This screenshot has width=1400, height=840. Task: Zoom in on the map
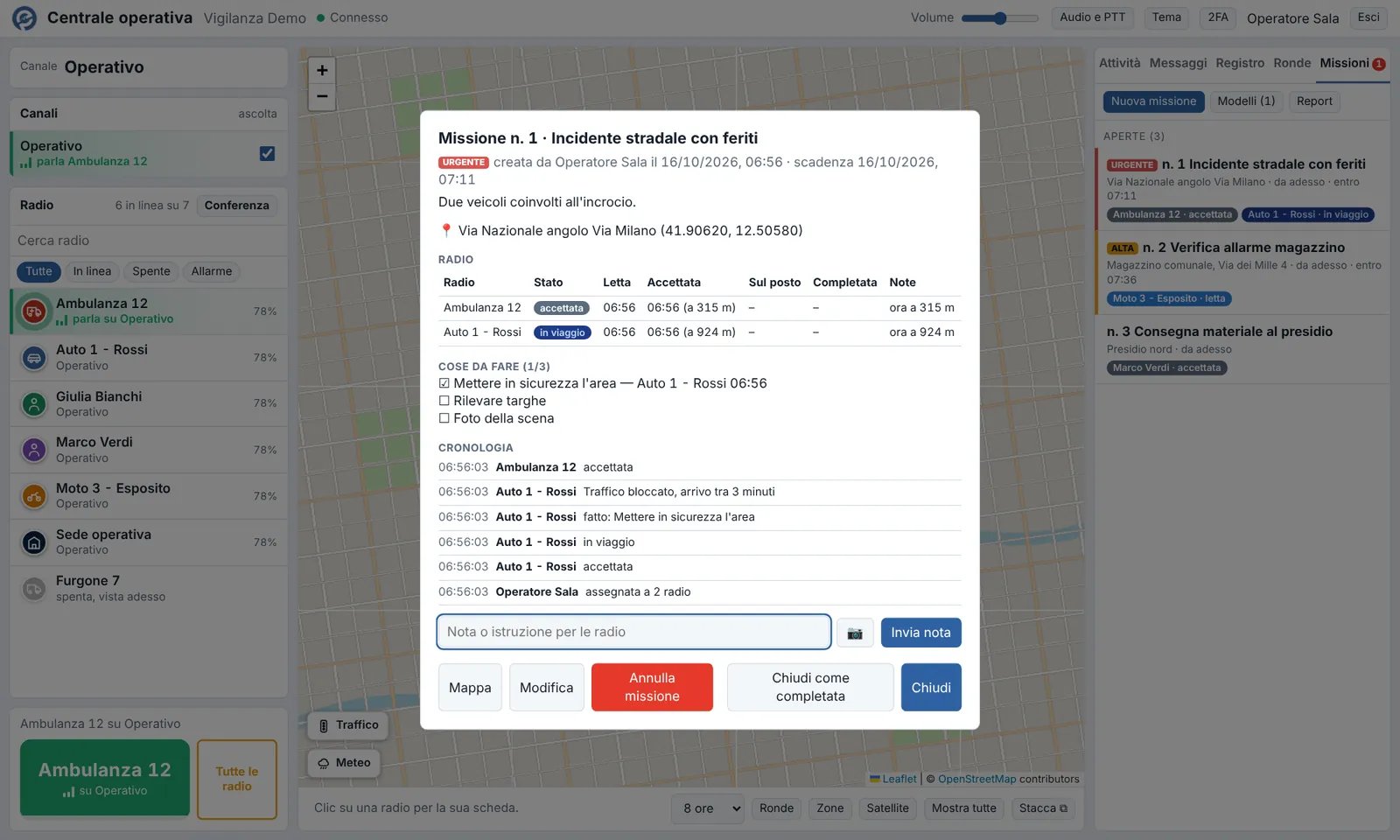pyautogui.click(x=322, y=71)
